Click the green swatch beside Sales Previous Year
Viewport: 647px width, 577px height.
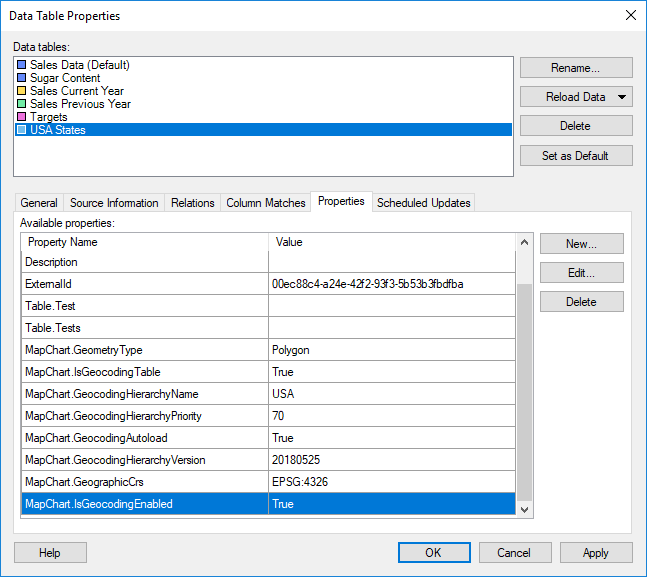coord(21,104)
